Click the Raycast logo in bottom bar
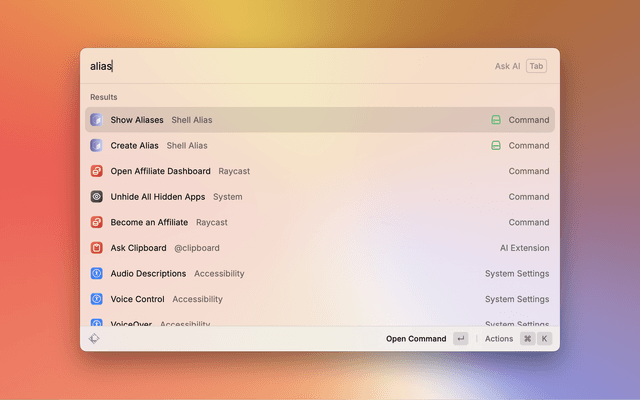Image resolution: width=640 pixels, height=400 pixels. click(94, 339)
